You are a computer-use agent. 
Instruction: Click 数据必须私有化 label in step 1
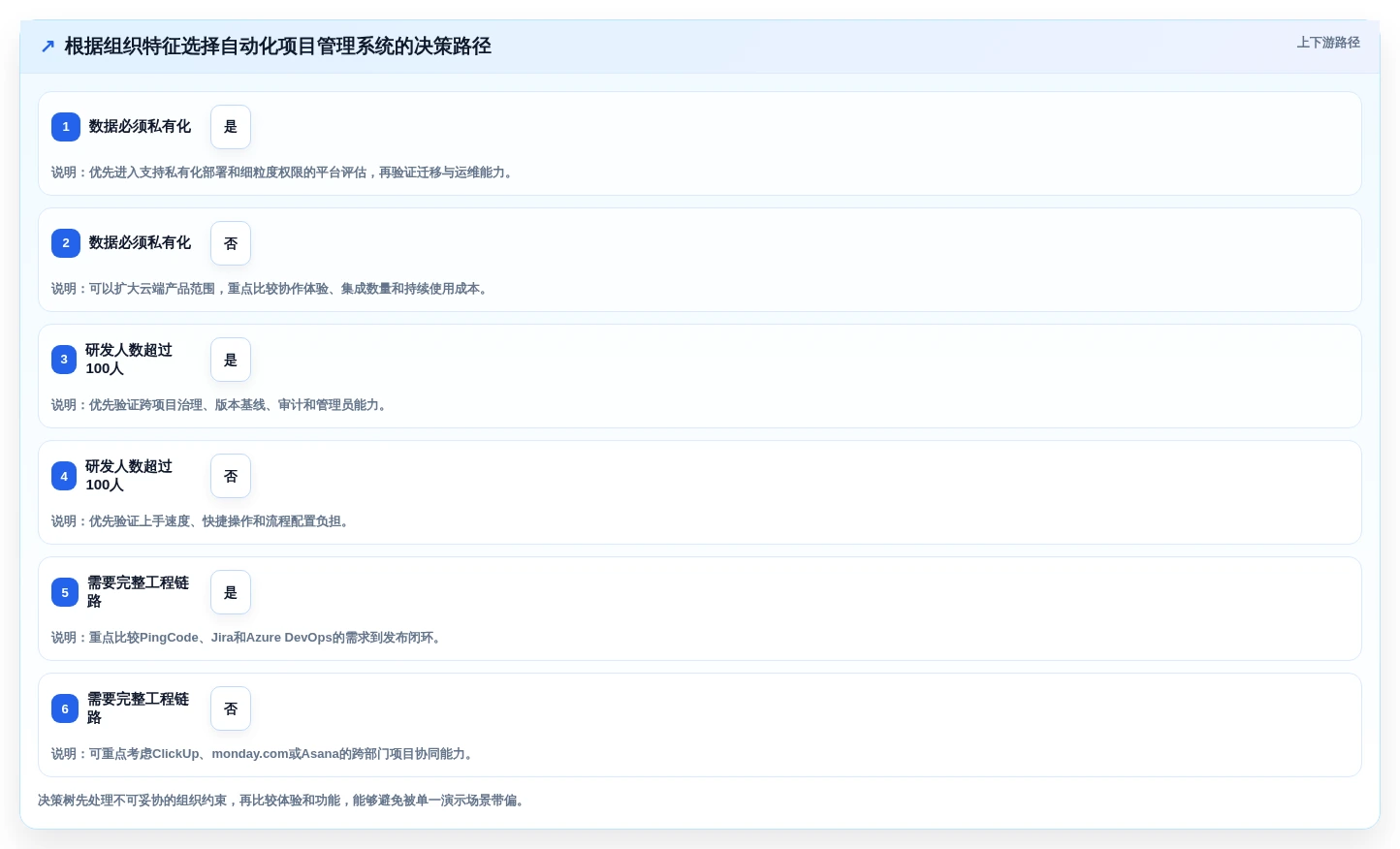pos(140,127)
